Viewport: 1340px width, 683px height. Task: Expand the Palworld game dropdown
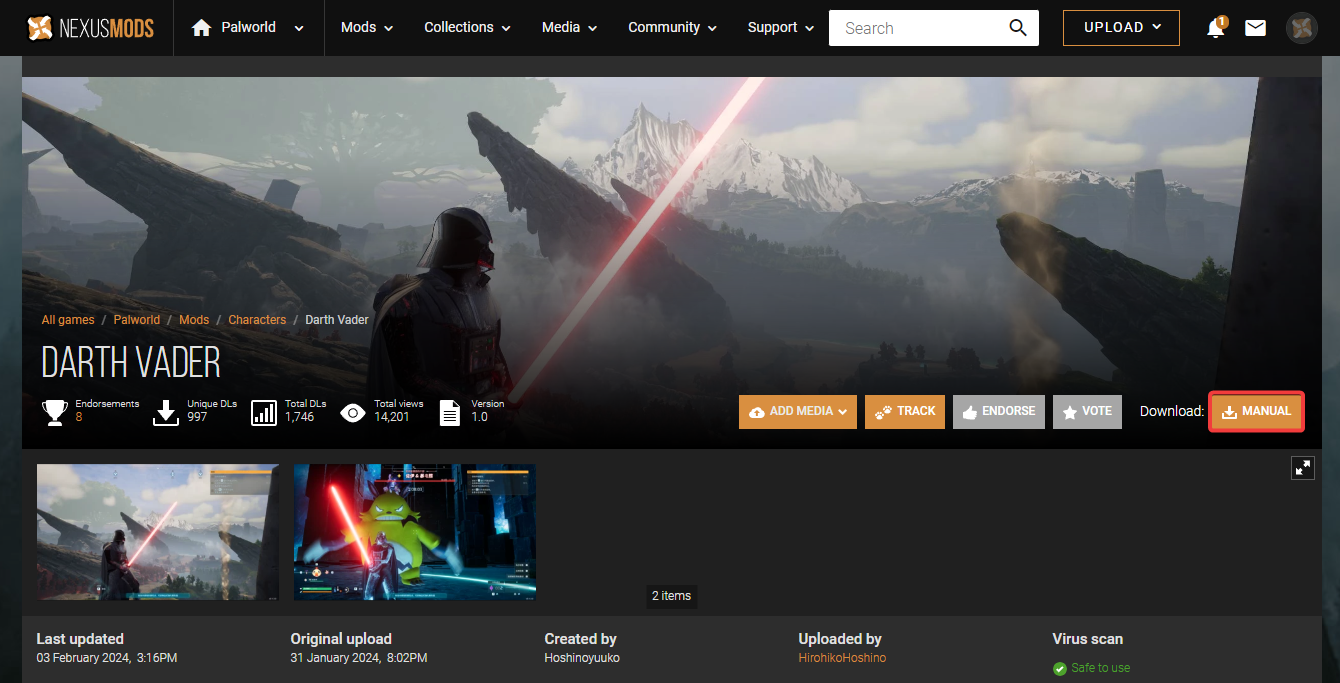pyautogui.click(x=299, y=28)
